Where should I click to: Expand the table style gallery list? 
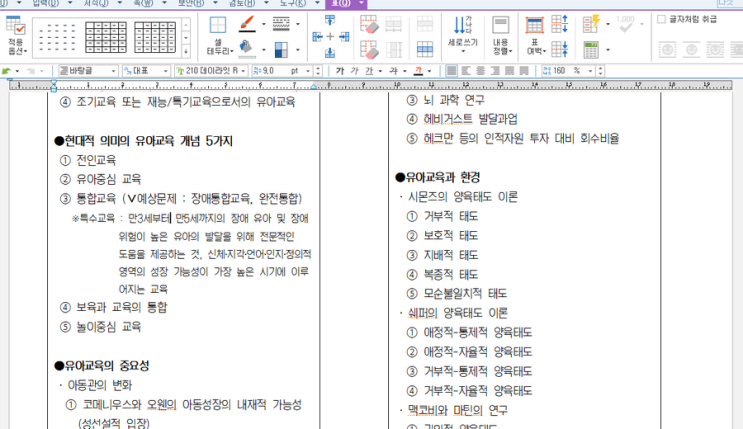click(x=186, y=51)
